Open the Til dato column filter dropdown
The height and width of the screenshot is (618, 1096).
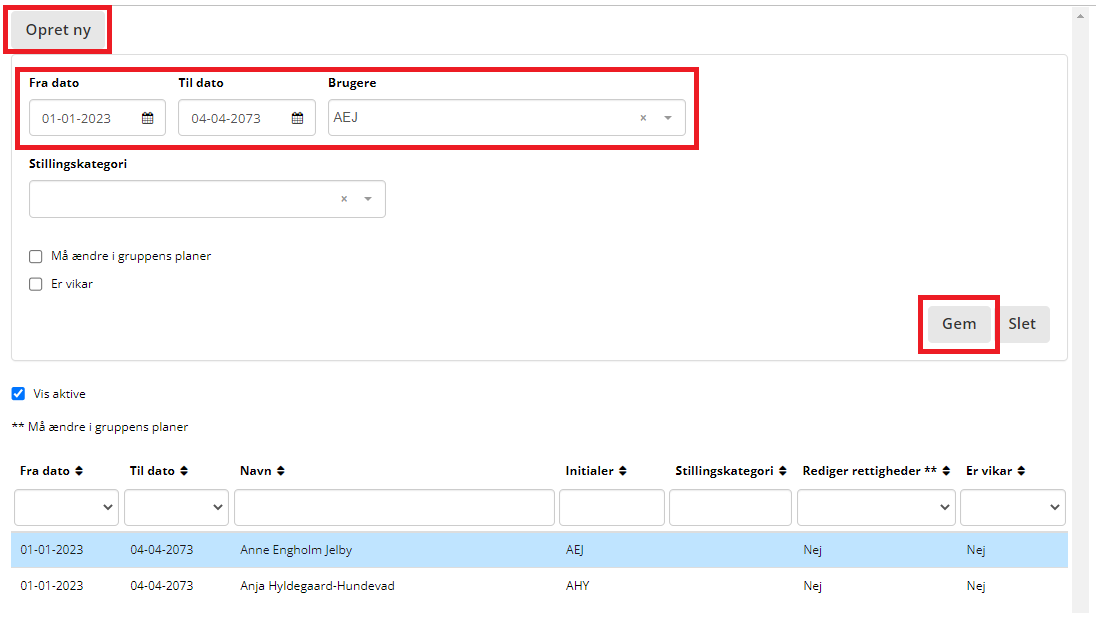(x=176, y=508)
